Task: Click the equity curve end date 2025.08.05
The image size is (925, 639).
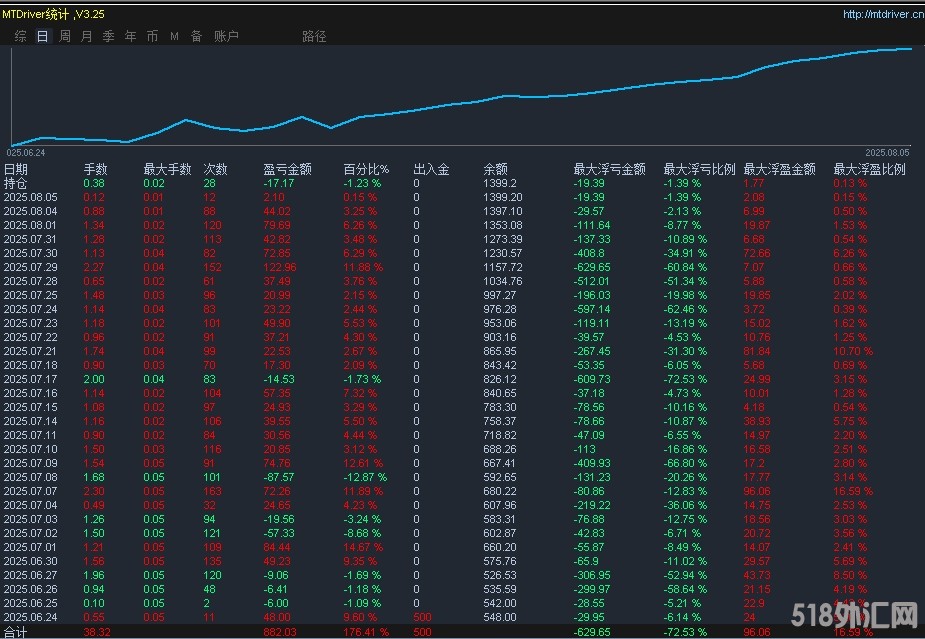Action: [x=887, y=152]
